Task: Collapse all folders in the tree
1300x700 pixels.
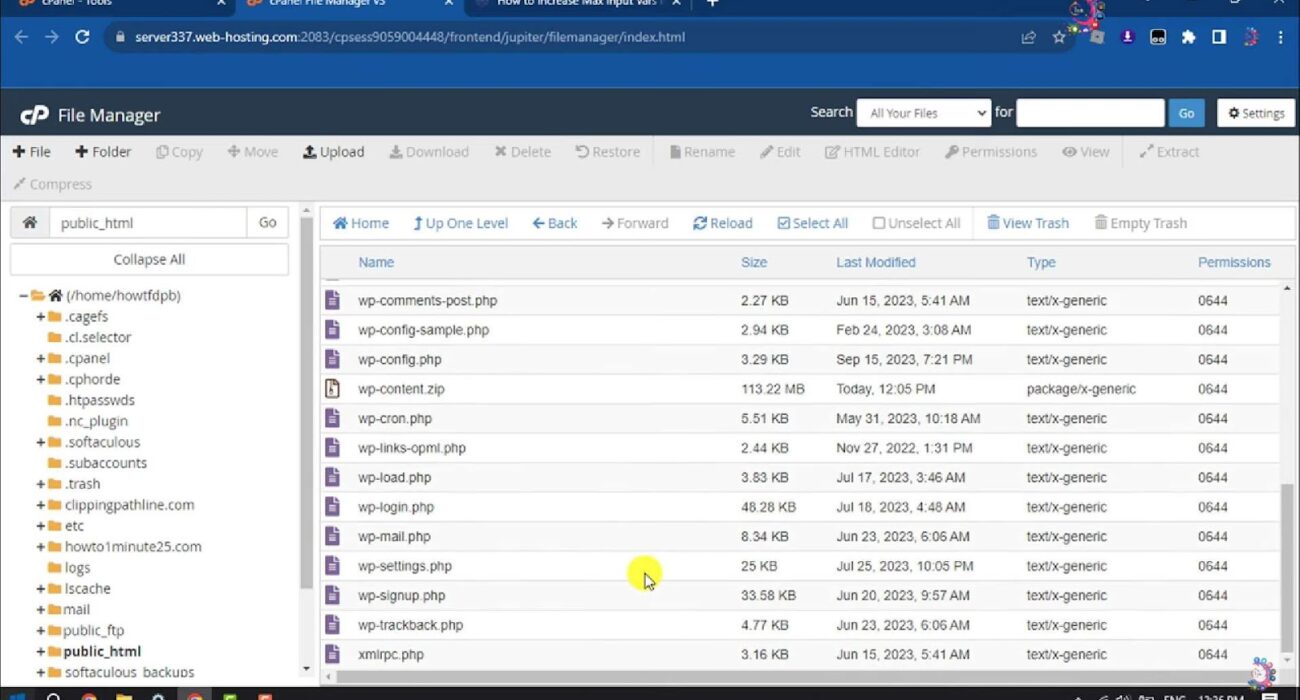Action: 149,259
